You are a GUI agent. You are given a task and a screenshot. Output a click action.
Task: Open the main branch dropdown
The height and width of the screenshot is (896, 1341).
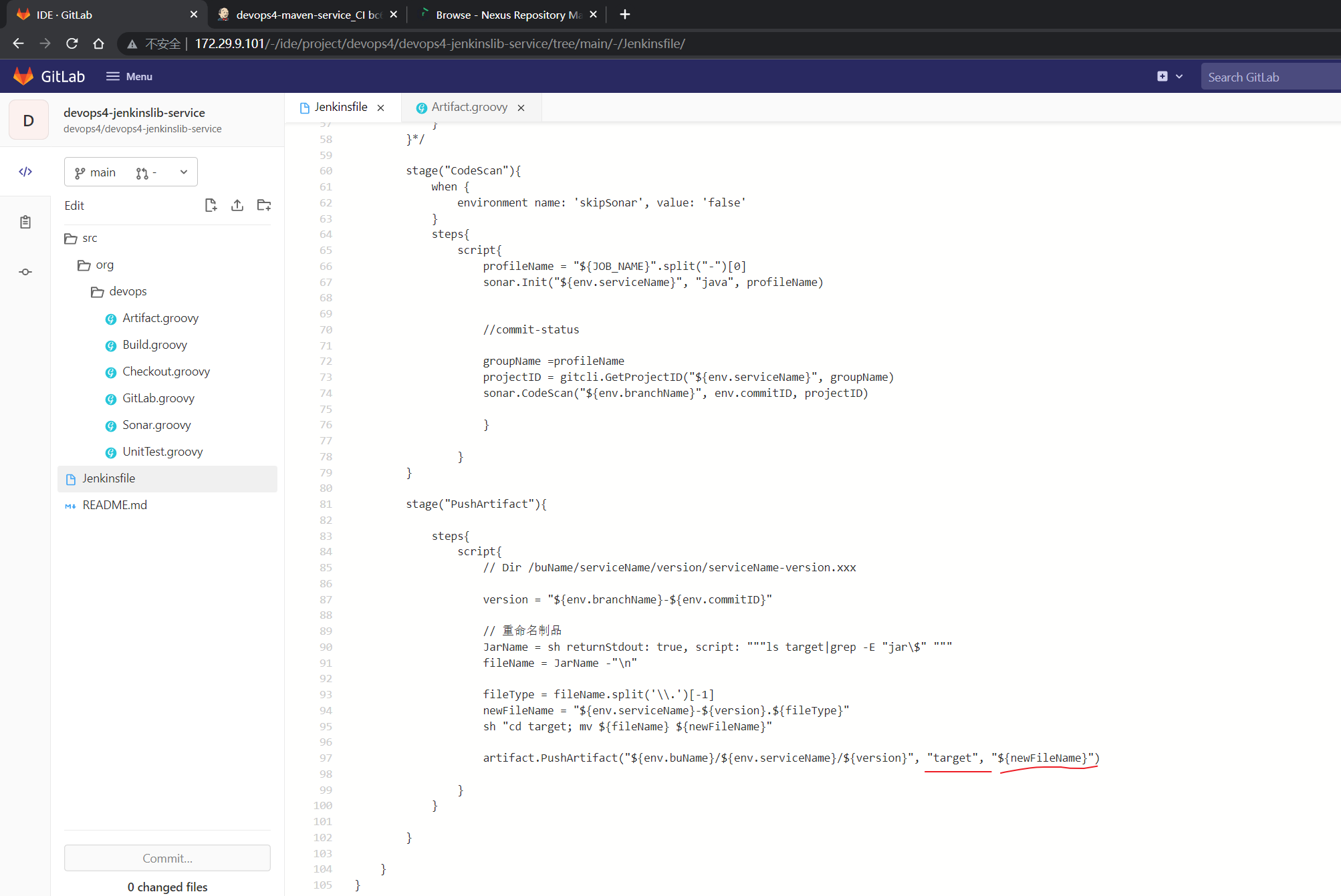(131, 172)
